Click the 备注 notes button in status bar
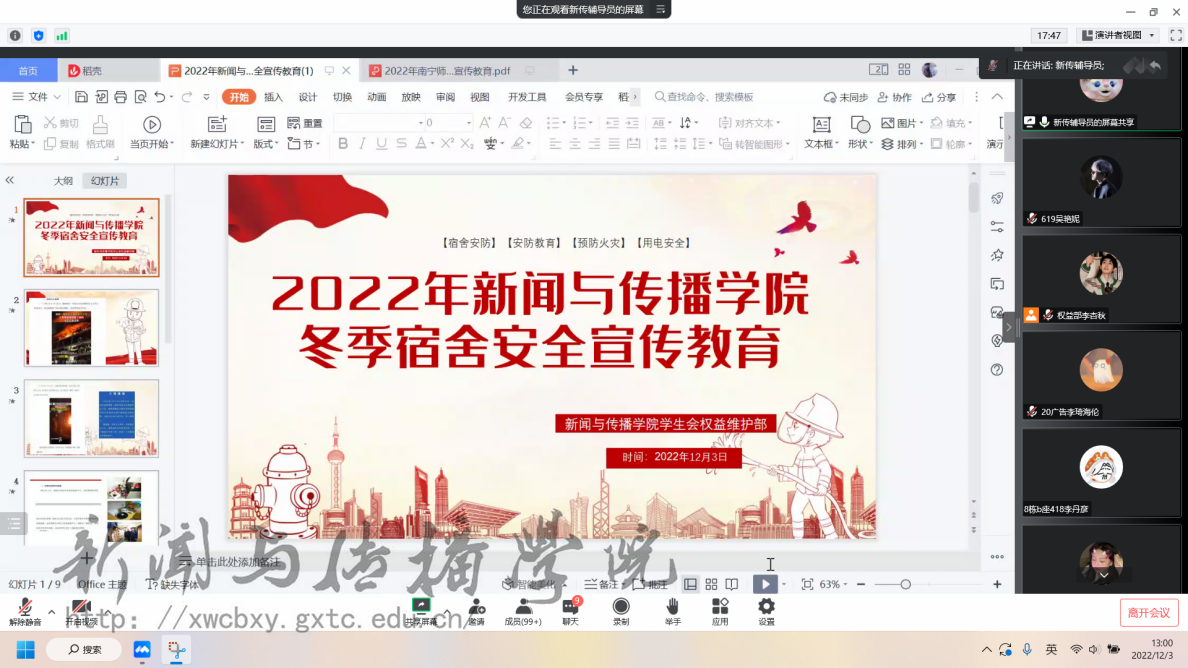This screenshot has width=1188, height=668. (602, 585)
